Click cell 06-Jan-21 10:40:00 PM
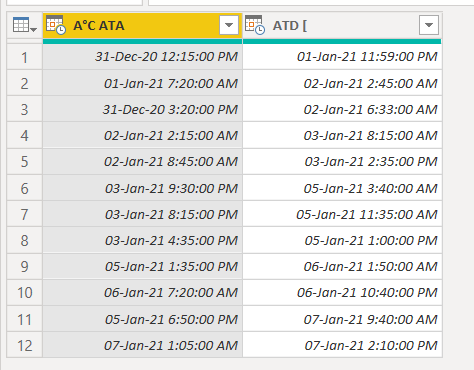Viewport: 474px width, 370px height. pyautogui.click(x=342, y=293)
